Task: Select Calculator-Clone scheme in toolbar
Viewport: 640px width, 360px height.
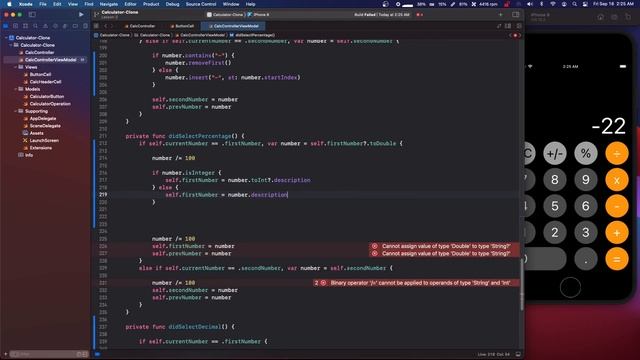Action: point(225,14)
